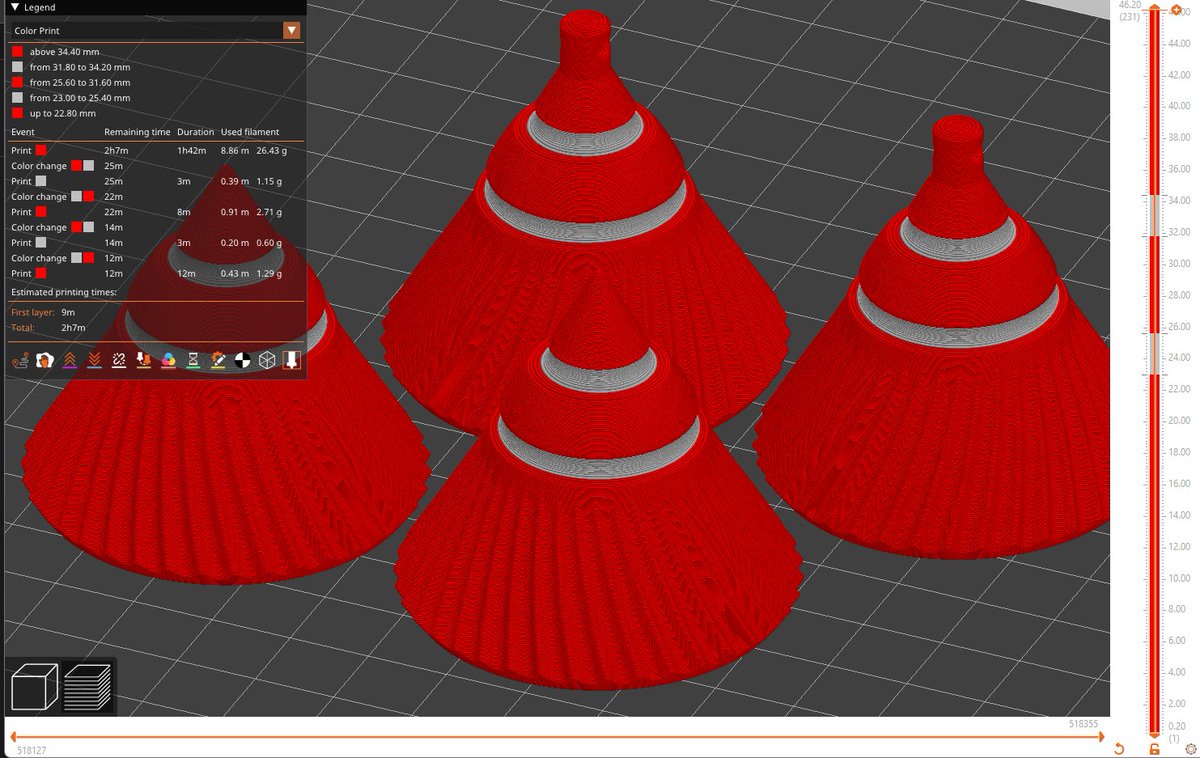Toggle the Print pauses hourglass icon
1200x758 pixels.
pyautogui.click(x=193, y=360)
